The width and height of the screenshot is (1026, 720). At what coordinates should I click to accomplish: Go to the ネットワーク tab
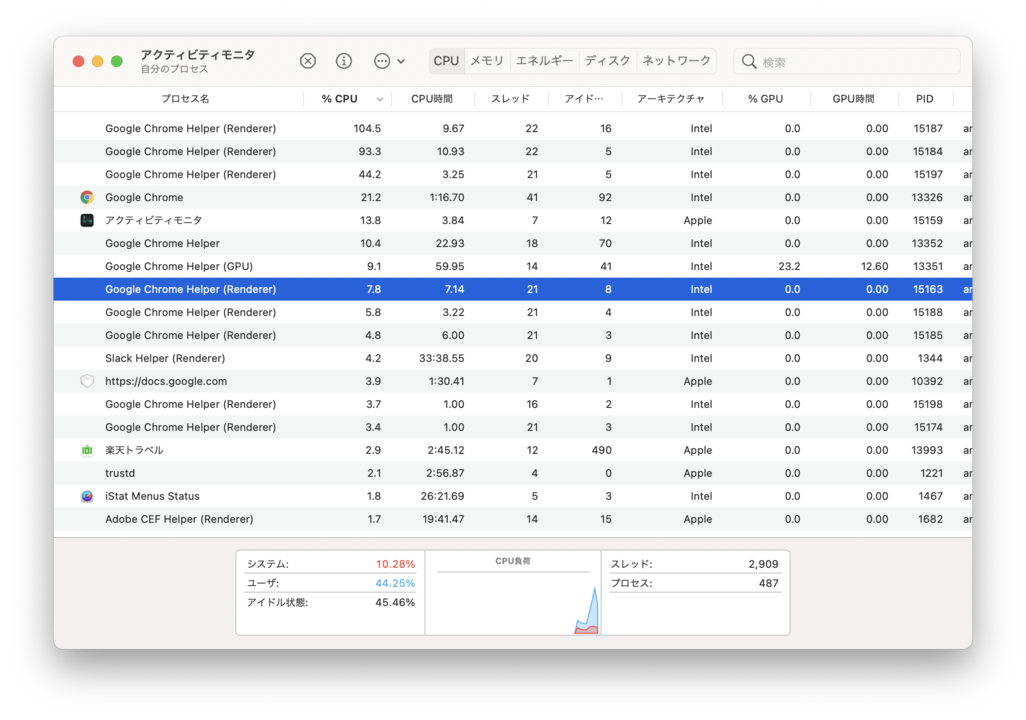pyautogui.click(x=677, y=61)
